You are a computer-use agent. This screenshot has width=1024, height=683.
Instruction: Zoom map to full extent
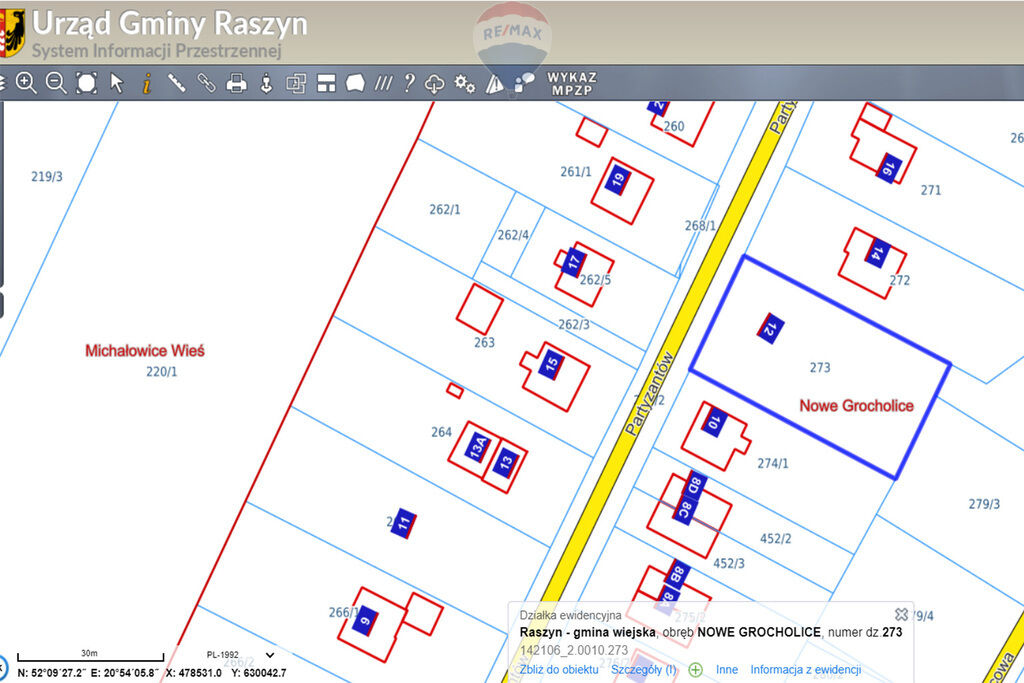[x=86, y=83]
